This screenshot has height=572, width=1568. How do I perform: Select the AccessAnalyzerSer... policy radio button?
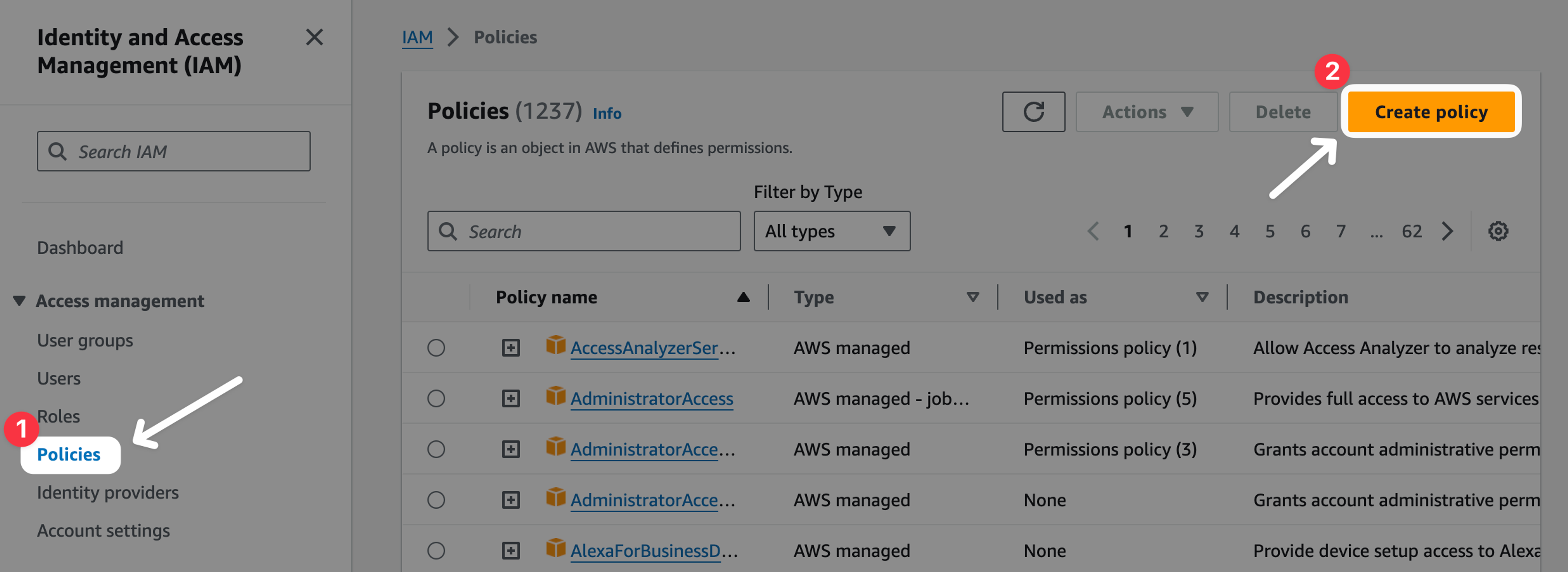436,348
